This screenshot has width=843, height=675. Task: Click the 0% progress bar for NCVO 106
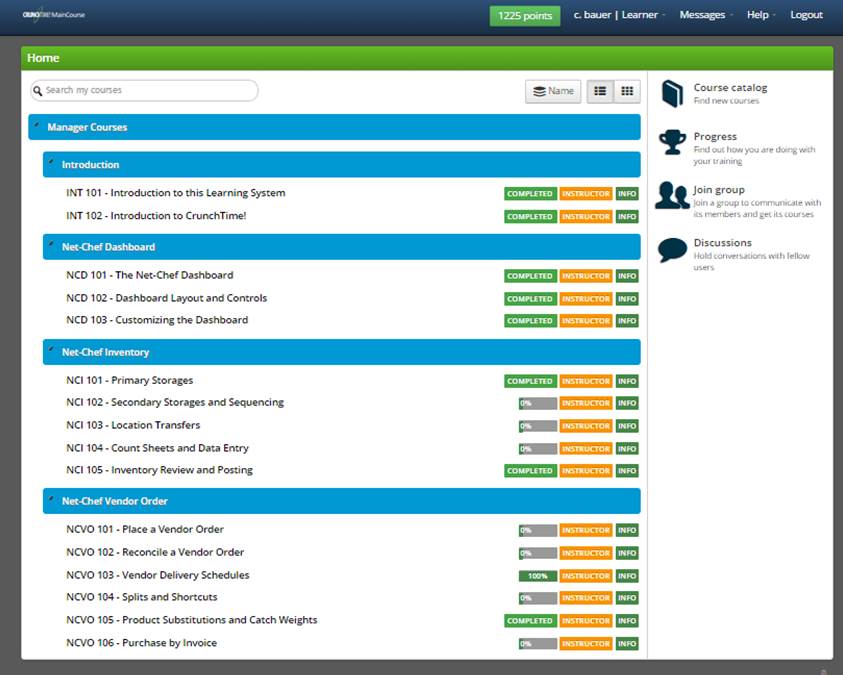tap(538, 644)
